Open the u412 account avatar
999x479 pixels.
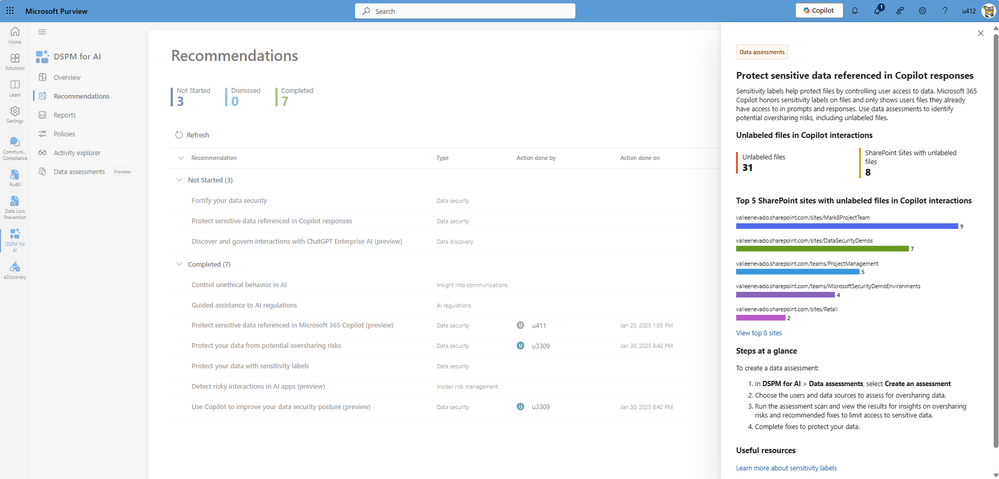tap(986, 11)
